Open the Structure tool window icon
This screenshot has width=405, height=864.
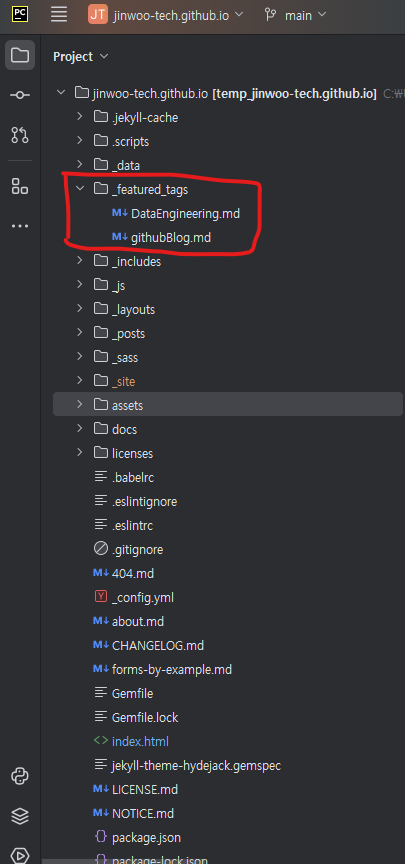click(20, 186)
